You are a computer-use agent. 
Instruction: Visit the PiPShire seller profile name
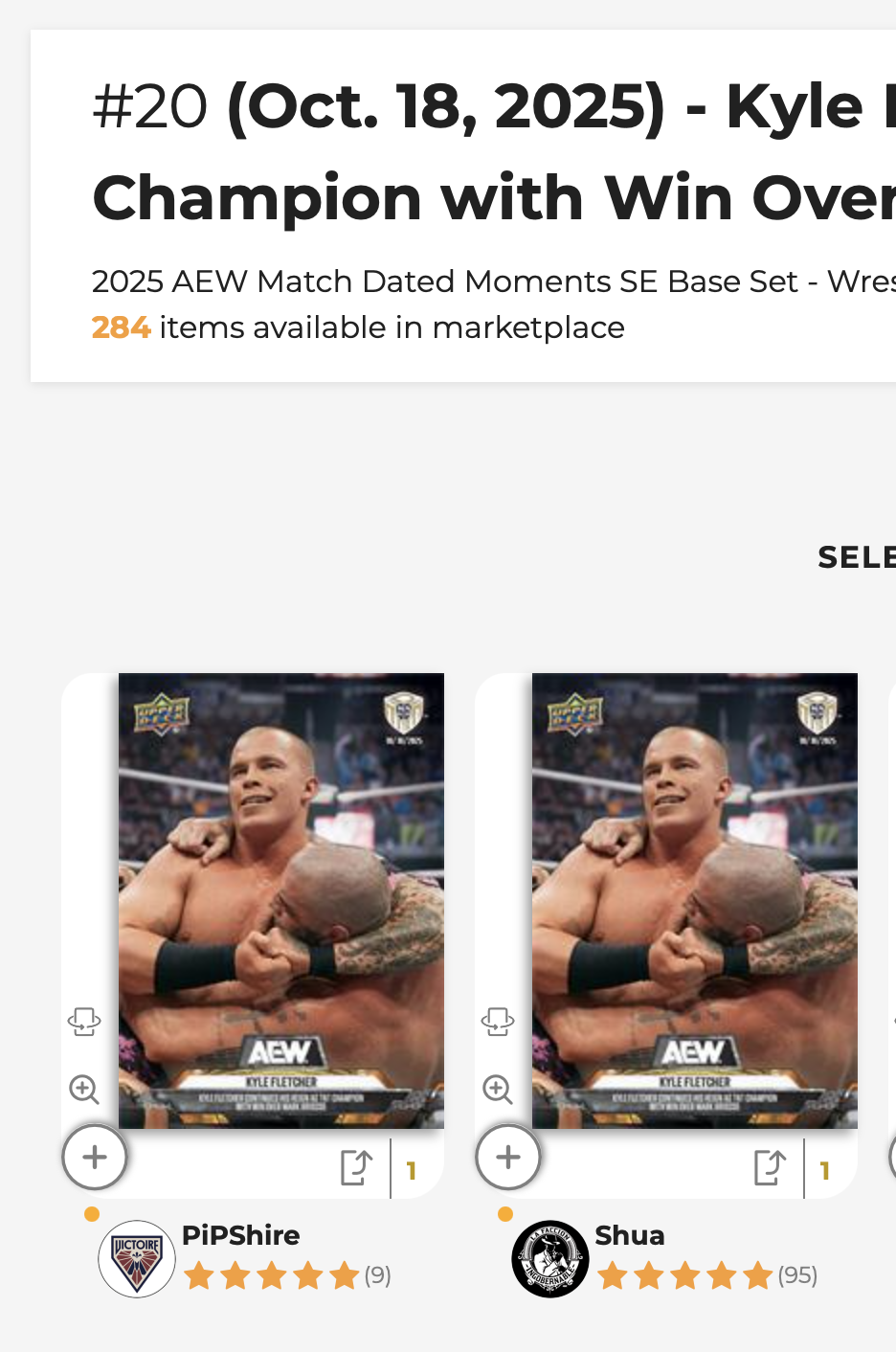(x=240, y=1235)
